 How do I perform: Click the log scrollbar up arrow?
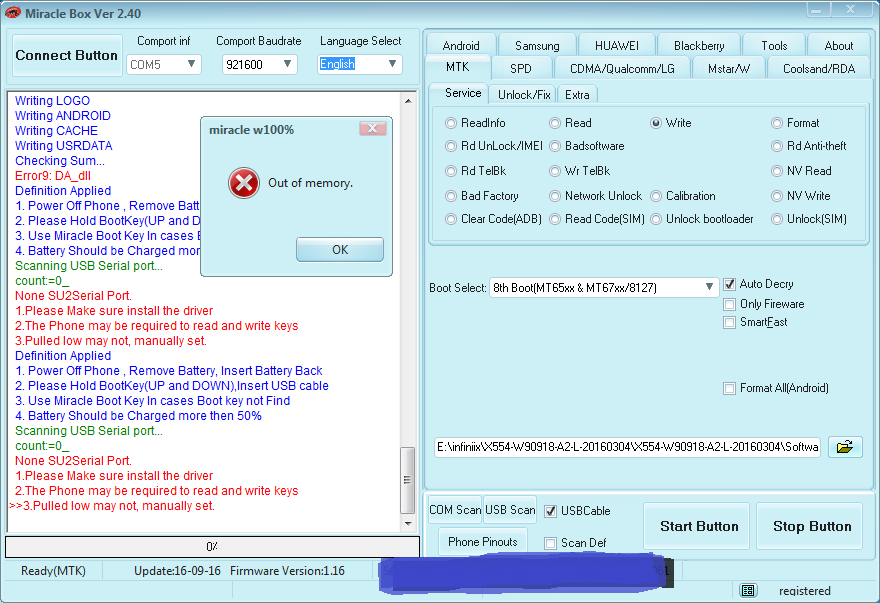click(408, 101)
